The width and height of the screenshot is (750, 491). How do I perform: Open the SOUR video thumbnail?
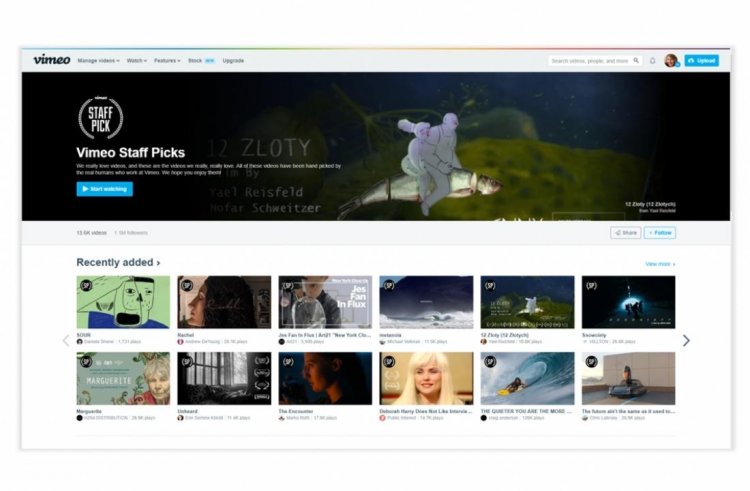coord(123,302)
